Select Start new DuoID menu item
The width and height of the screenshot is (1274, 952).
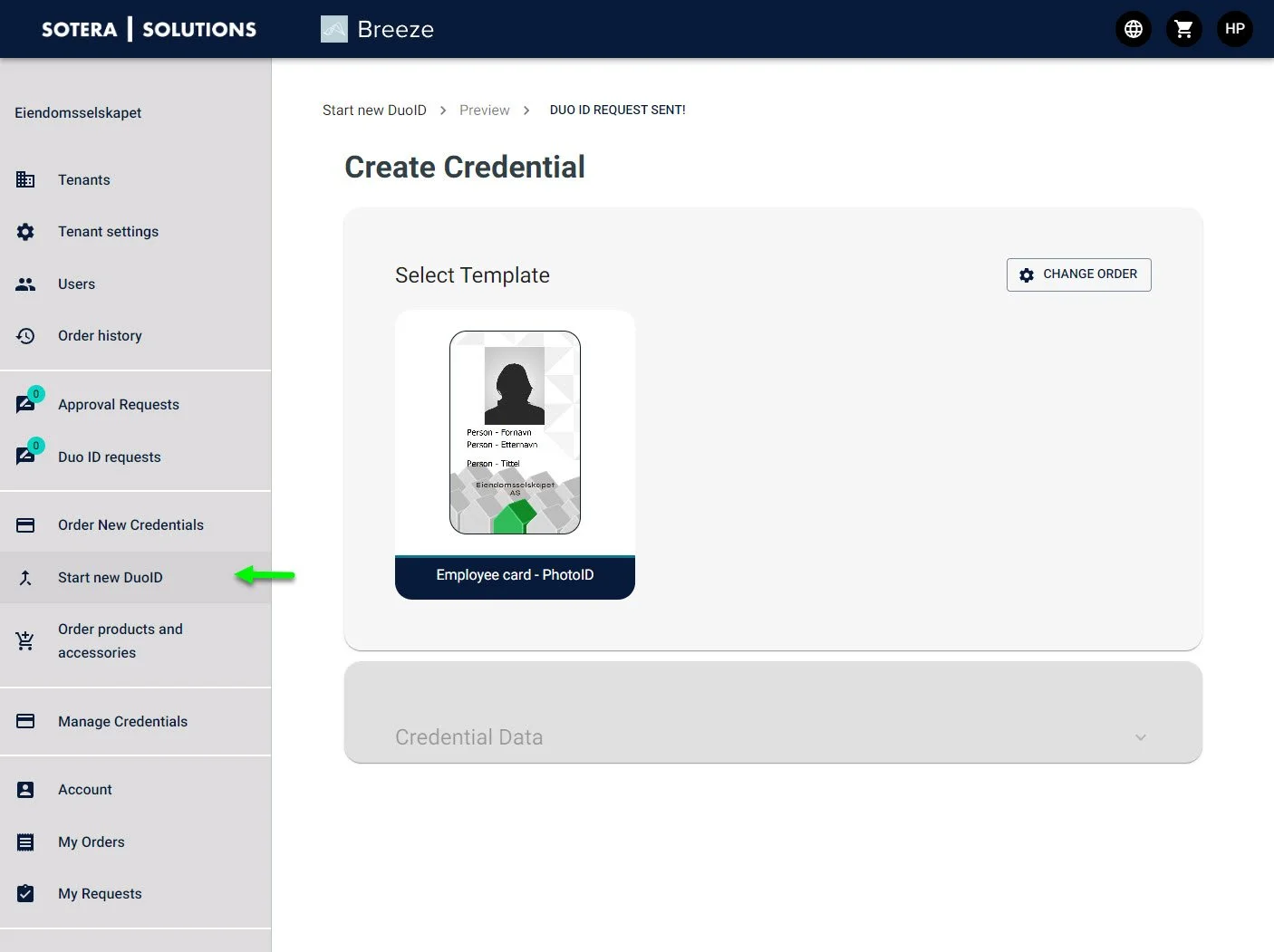click(x=136, y=578)
